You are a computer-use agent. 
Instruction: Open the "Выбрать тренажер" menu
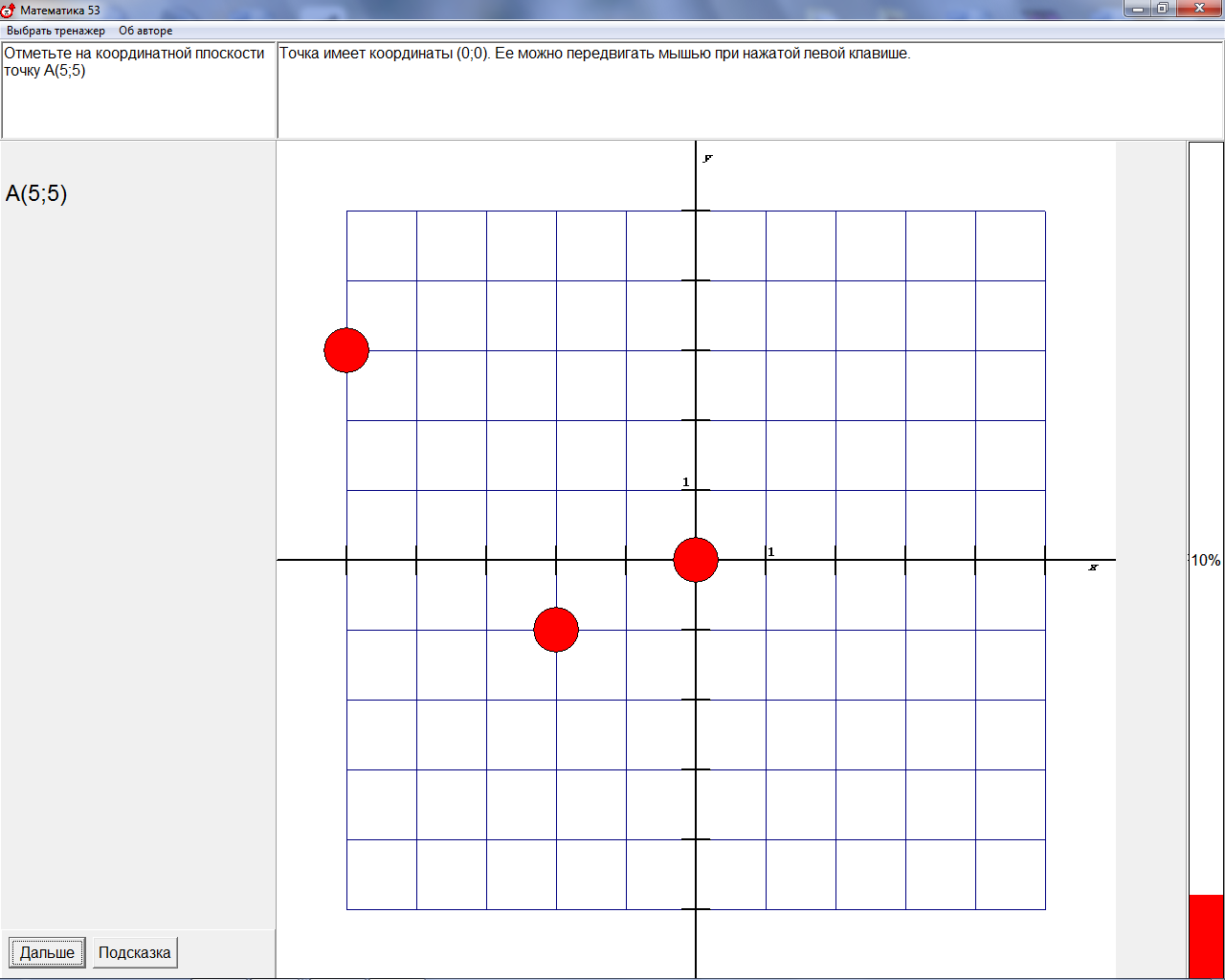[x=56, y=31]
